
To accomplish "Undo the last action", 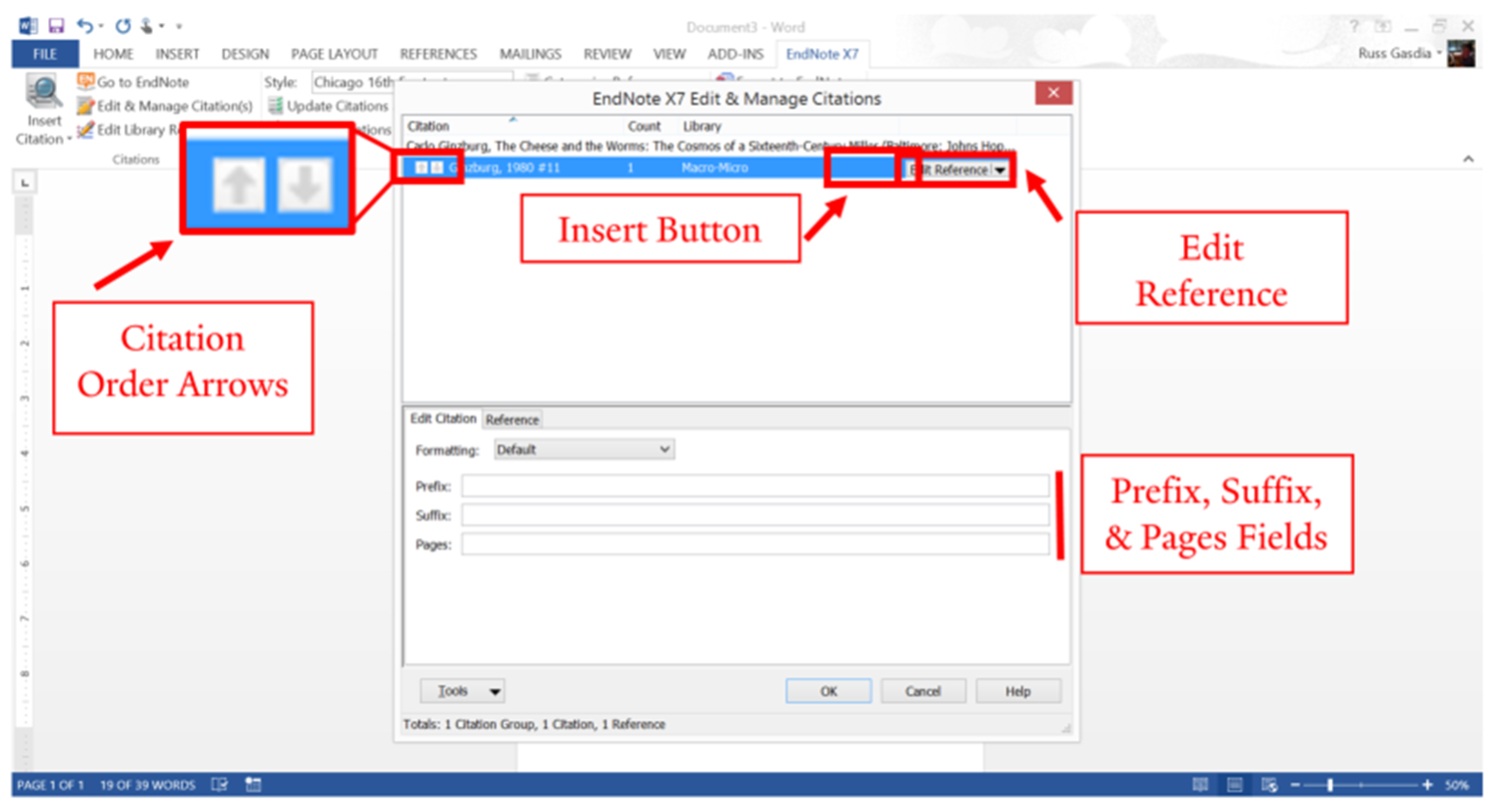I will [x=85, y=26].
